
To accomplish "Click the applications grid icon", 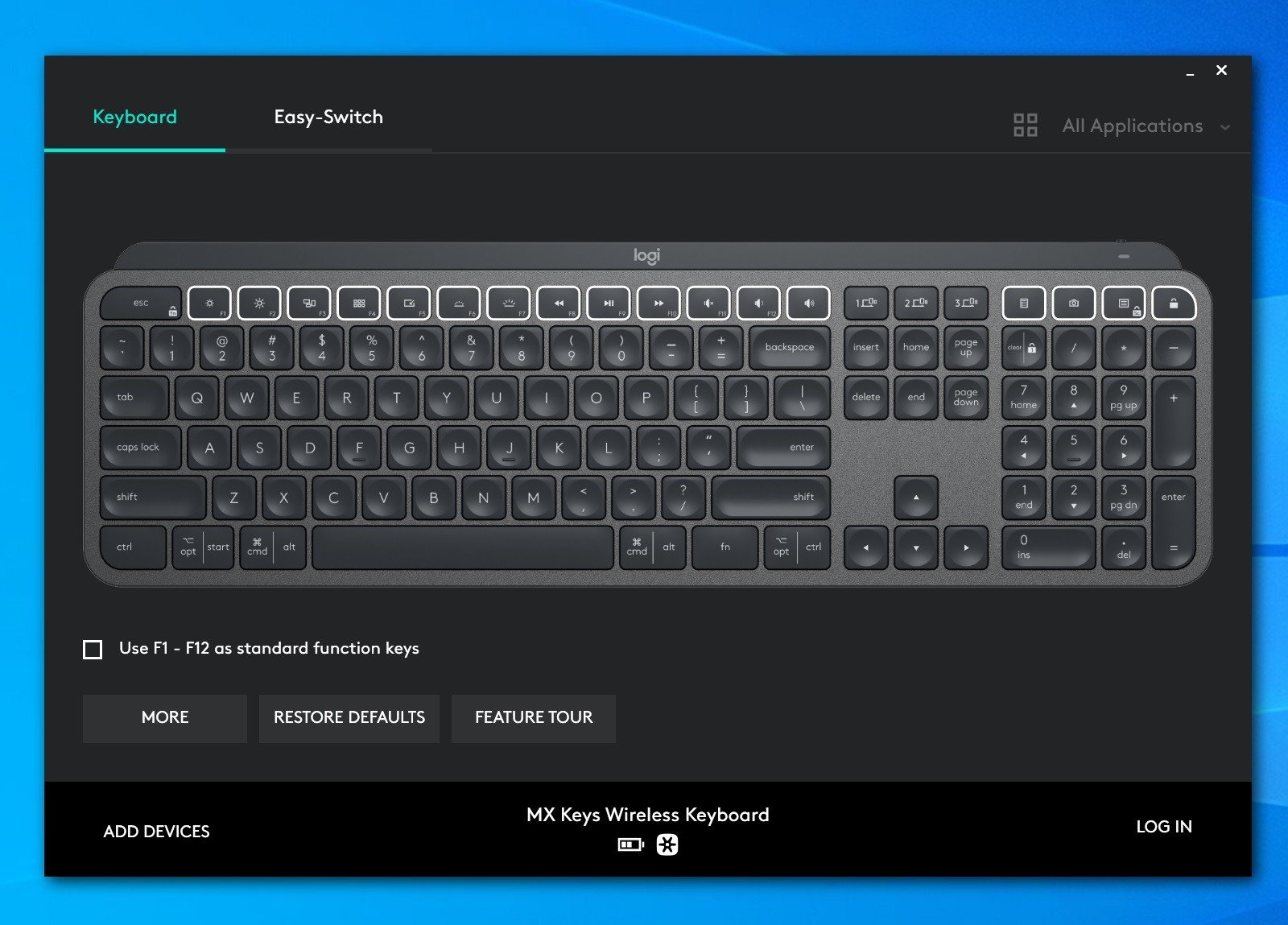I will pos(1026,125).
